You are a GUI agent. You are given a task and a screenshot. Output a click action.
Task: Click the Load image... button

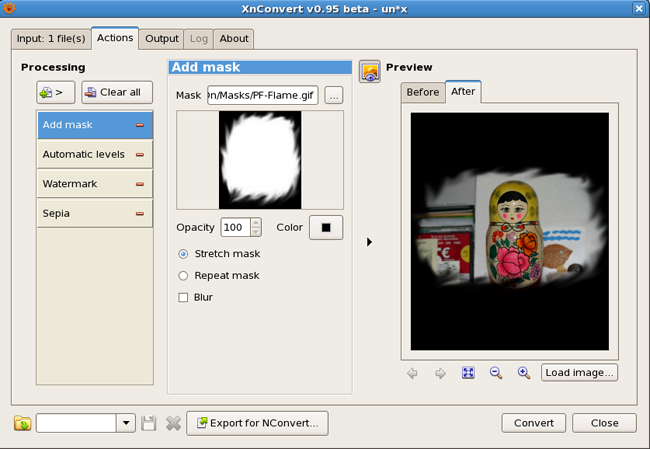(579, 373)
